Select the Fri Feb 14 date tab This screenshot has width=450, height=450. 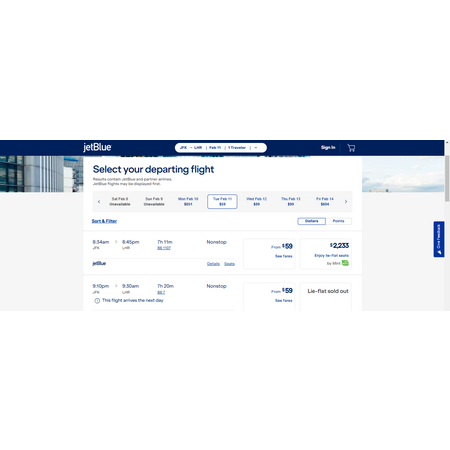pos(325,201)
